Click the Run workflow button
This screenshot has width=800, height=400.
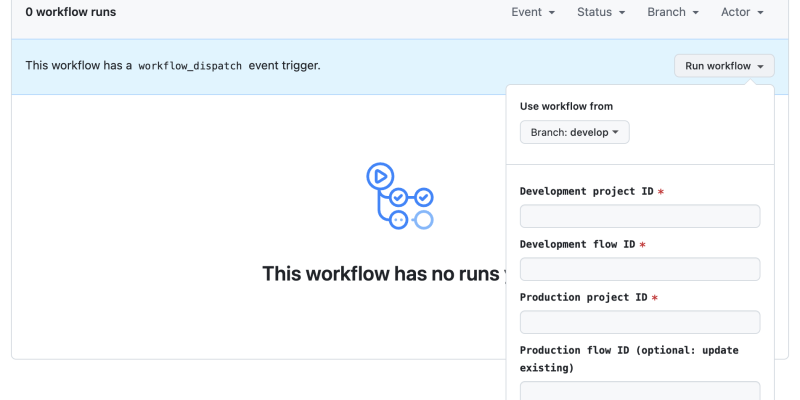point(724,66)
